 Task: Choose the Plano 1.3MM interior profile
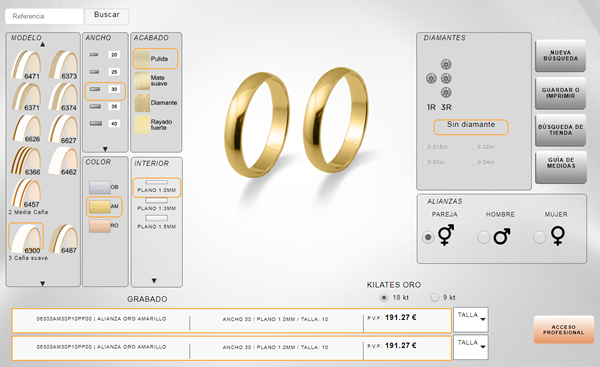point(157,205)
